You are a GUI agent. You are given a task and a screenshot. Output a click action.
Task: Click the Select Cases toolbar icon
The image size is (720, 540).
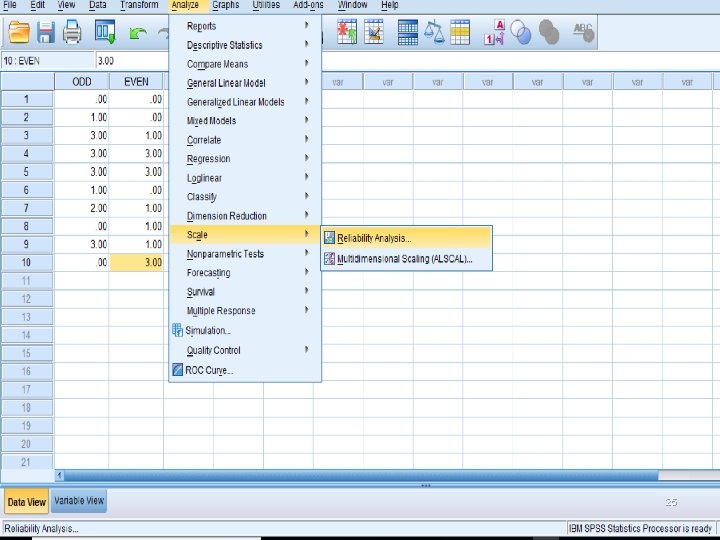click(x=460, y=32)
